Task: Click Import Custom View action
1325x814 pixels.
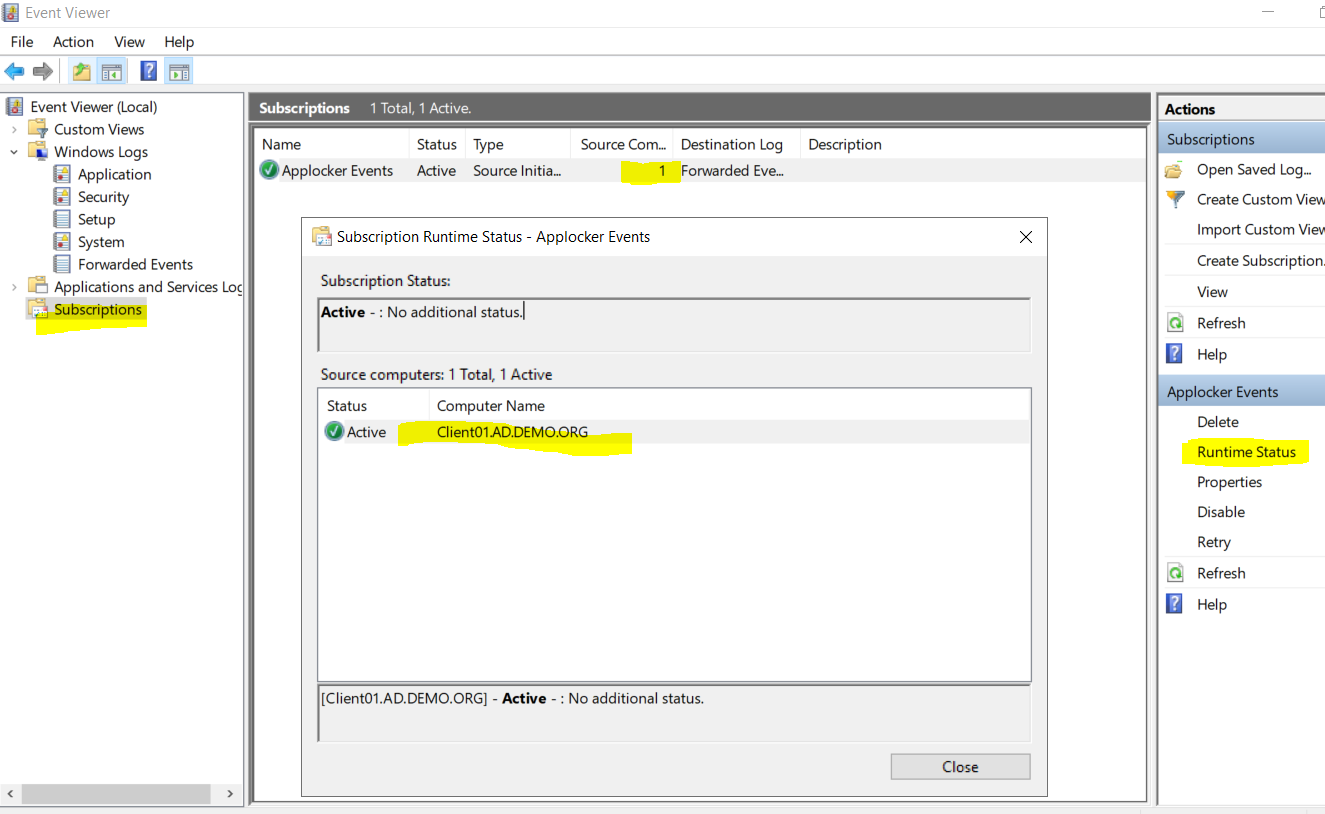Action: [1260, 229]
